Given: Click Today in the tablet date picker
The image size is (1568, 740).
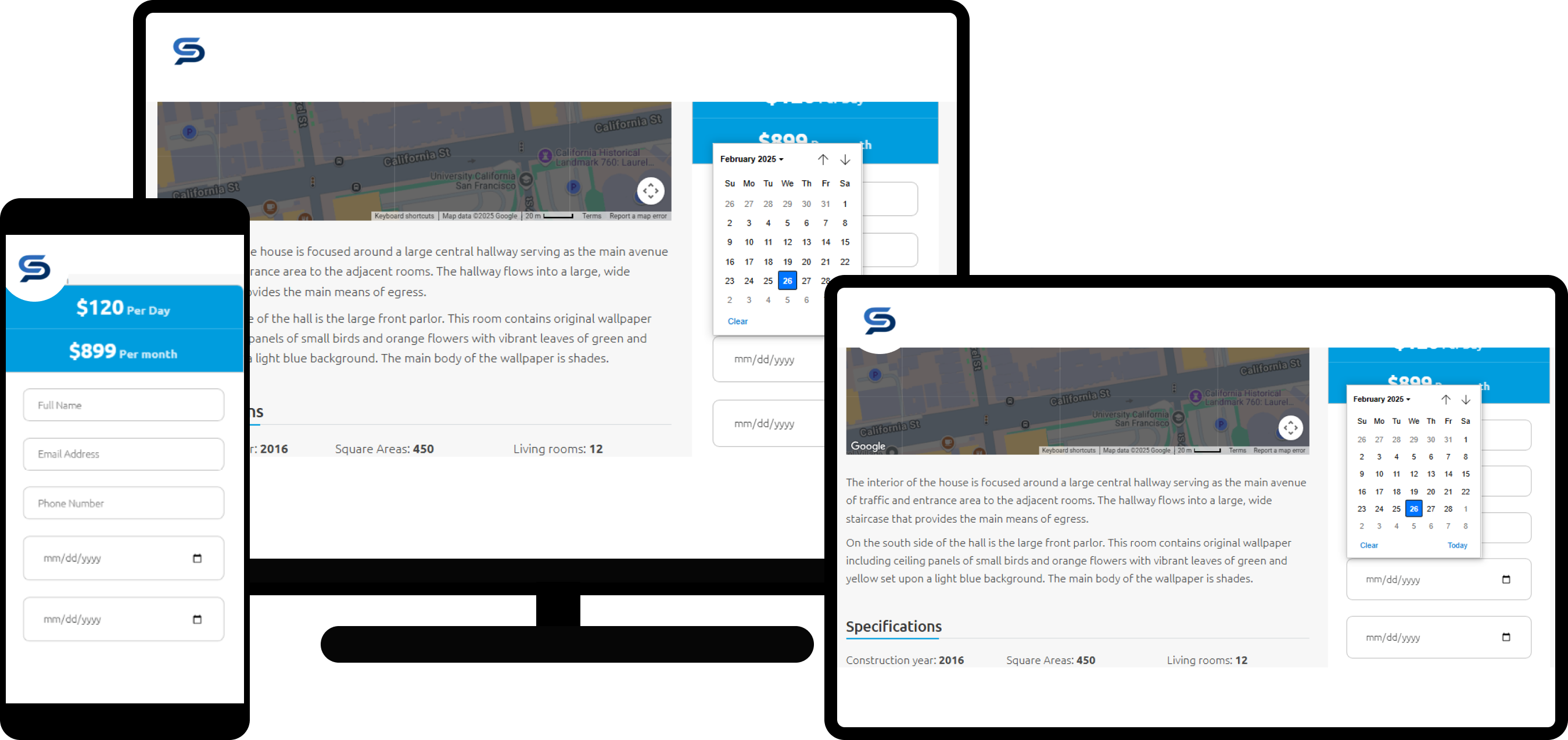Looking at the screenshot, I should click(1456, 545).
